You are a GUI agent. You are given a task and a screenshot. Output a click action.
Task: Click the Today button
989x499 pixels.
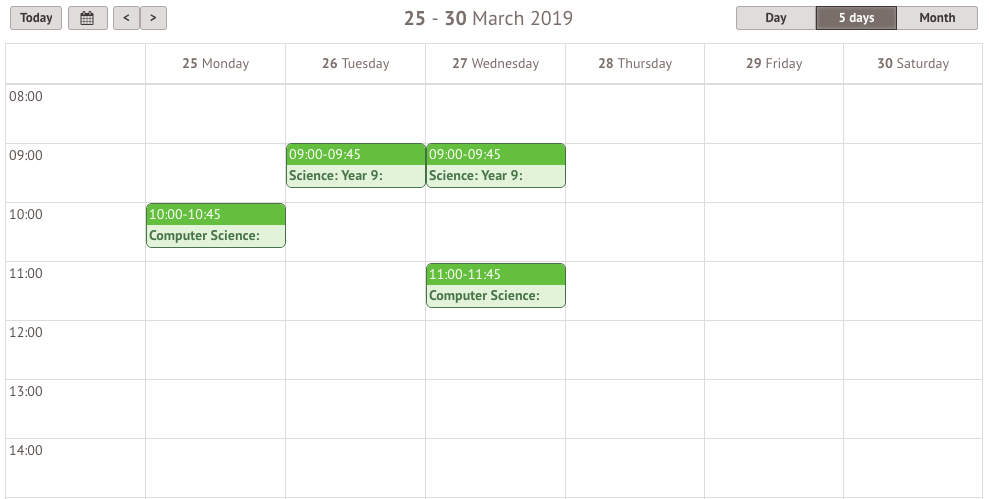(x=36, y=18)
